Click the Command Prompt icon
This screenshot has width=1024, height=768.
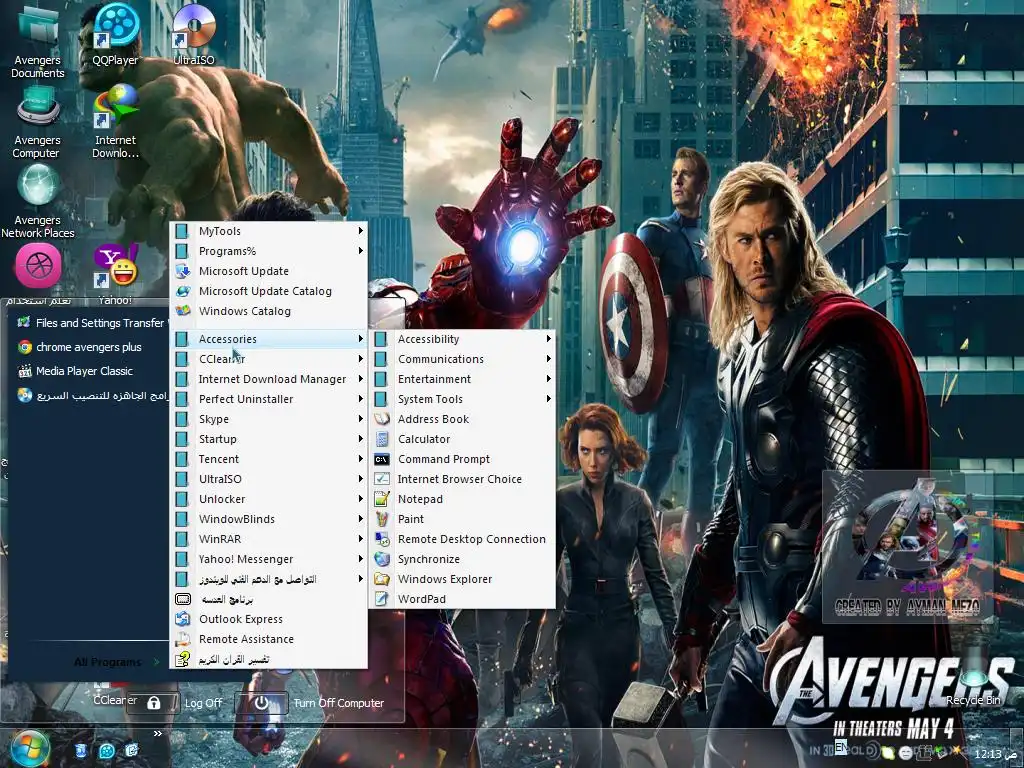pyautogui.click(x=382, y=459)
